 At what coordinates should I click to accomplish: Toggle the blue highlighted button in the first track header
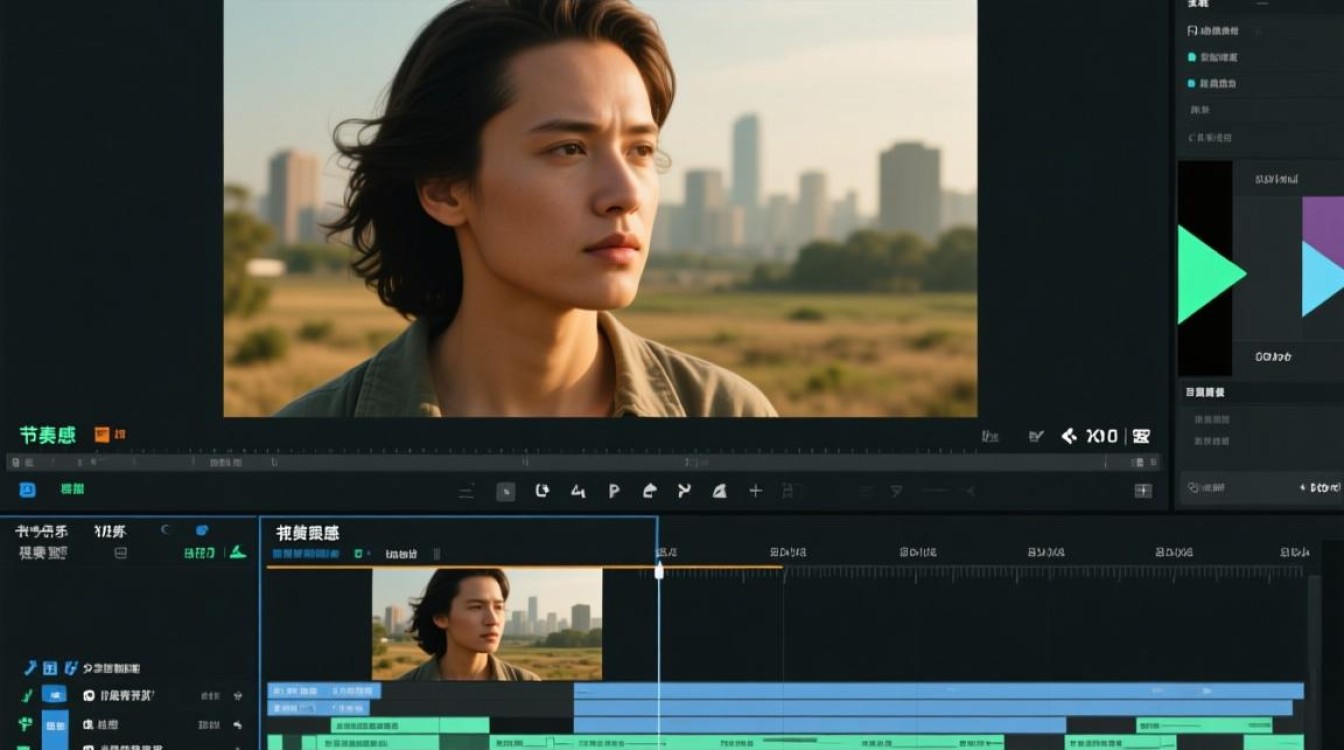[x=55, y=696]
